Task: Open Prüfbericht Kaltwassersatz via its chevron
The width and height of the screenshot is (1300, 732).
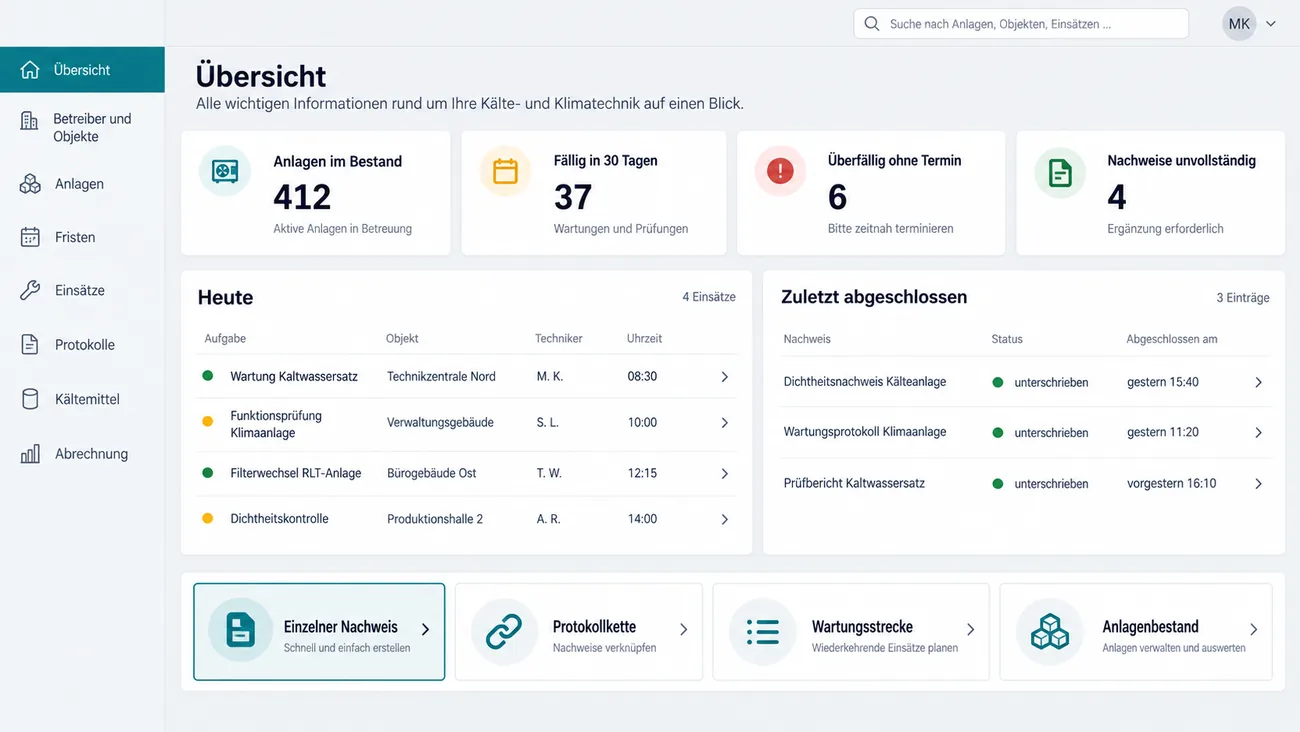Action: tap(1258, 484)
